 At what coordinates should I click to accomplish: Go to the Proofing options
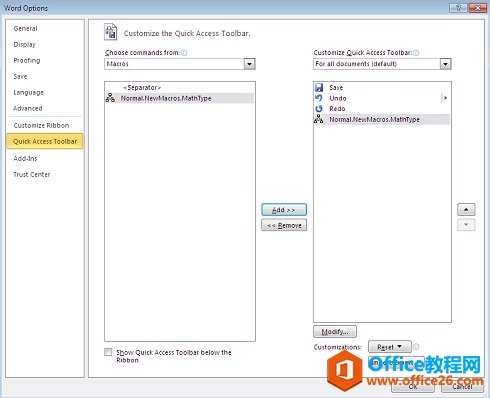[x=27, y=60]
